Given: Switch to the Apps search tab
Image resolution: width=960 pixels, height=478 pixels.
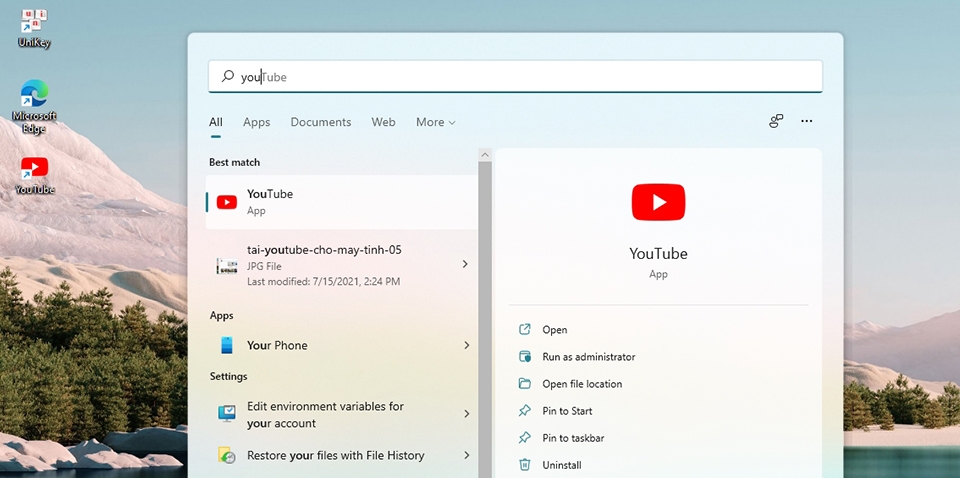Looking at the screenshot, I should click(257, 122).
